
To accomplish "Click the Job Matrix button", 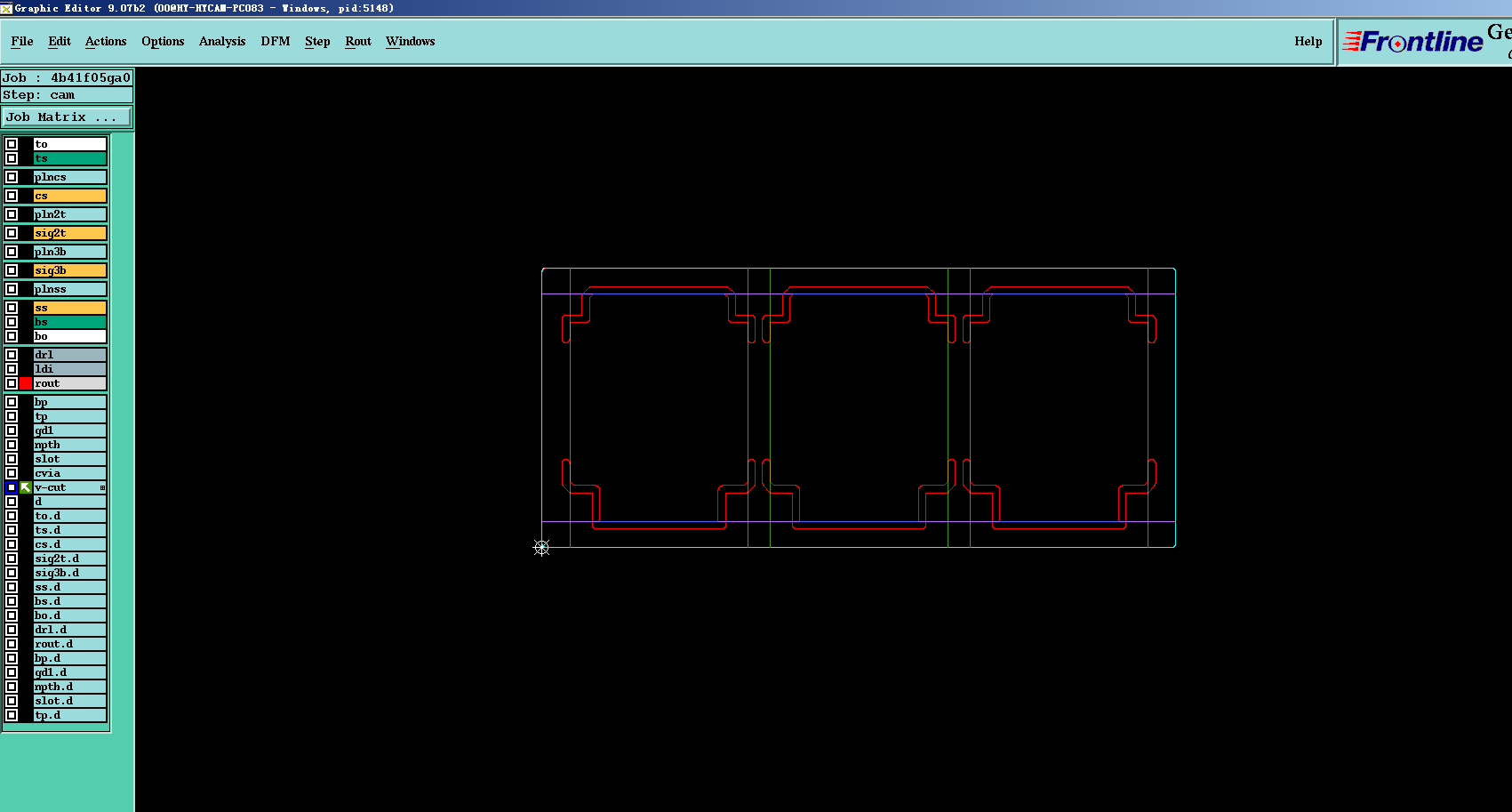I will point(67,117).
